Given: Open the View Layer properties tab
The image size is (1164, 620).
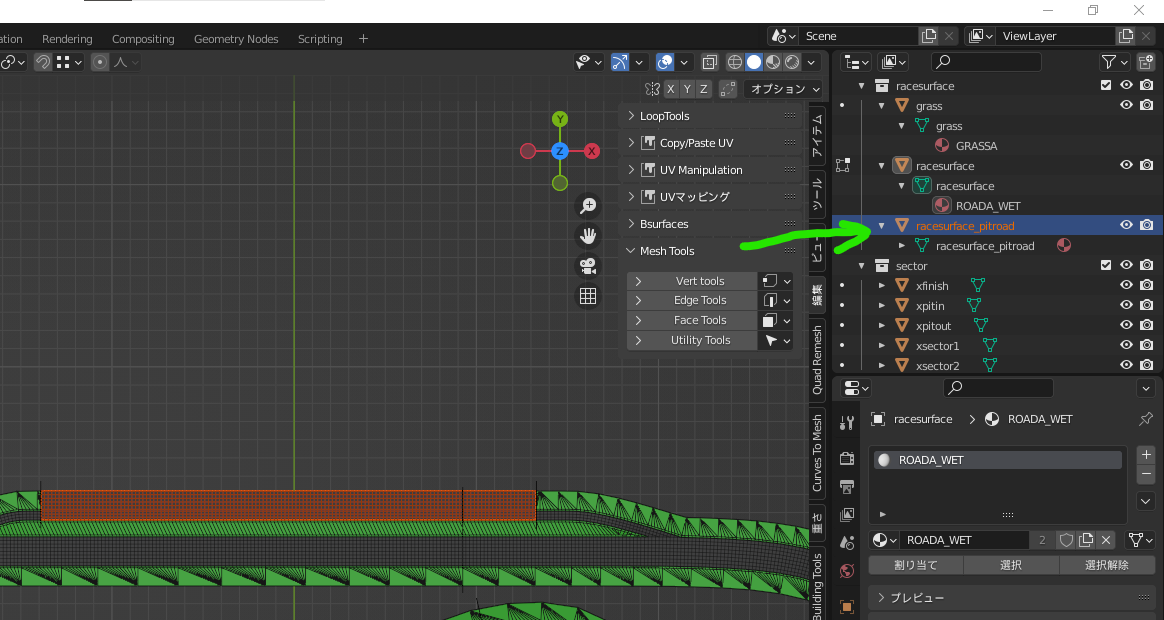Looking at the screenshot, I should click(x=846, y=515).
